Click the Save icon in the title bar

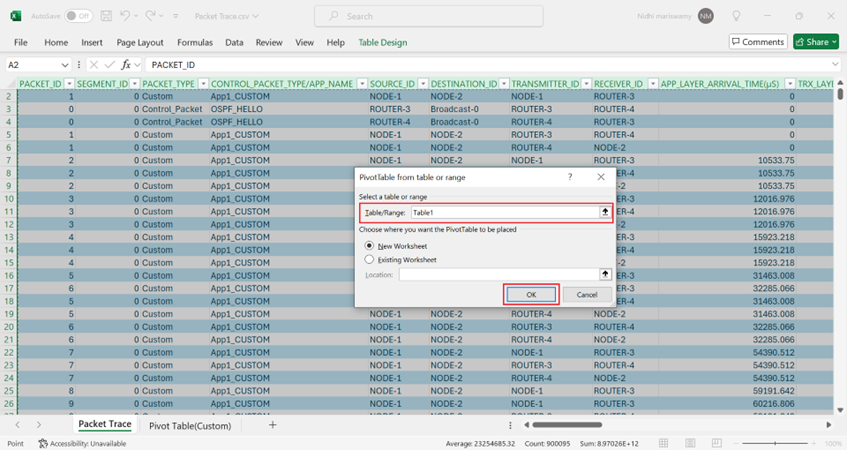105,16
